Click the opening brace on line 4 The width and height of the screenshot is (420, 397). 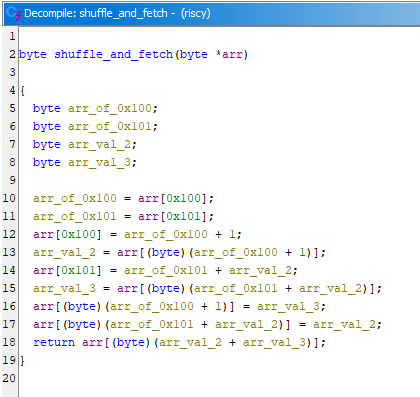pos(22,90)
